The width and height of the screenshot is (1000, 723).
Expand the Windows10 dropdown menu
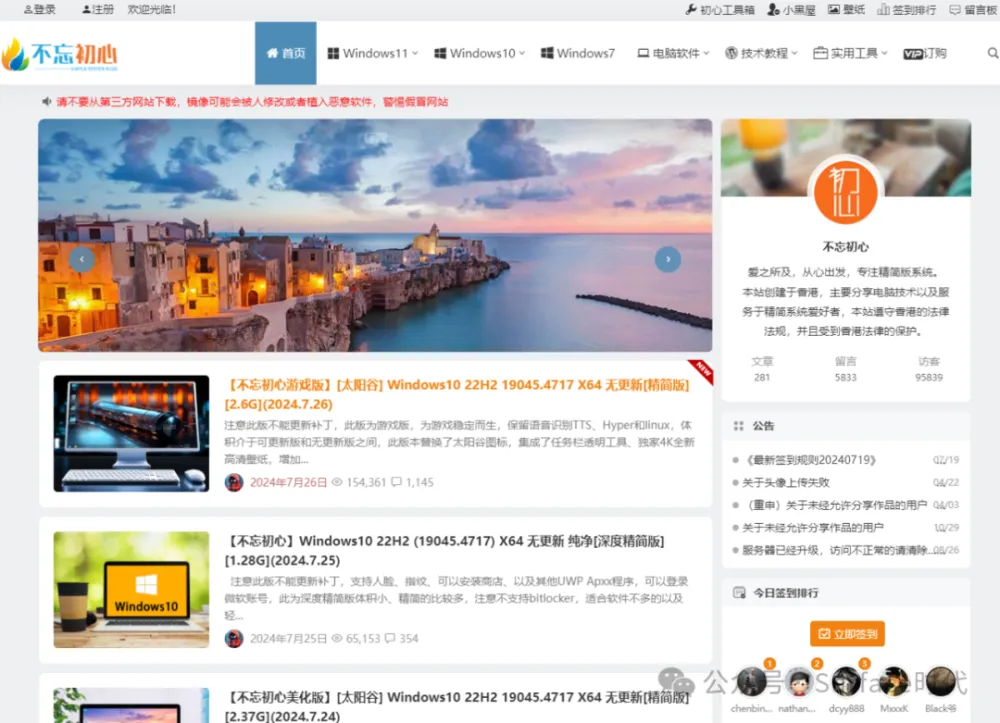tap(480, 53)
